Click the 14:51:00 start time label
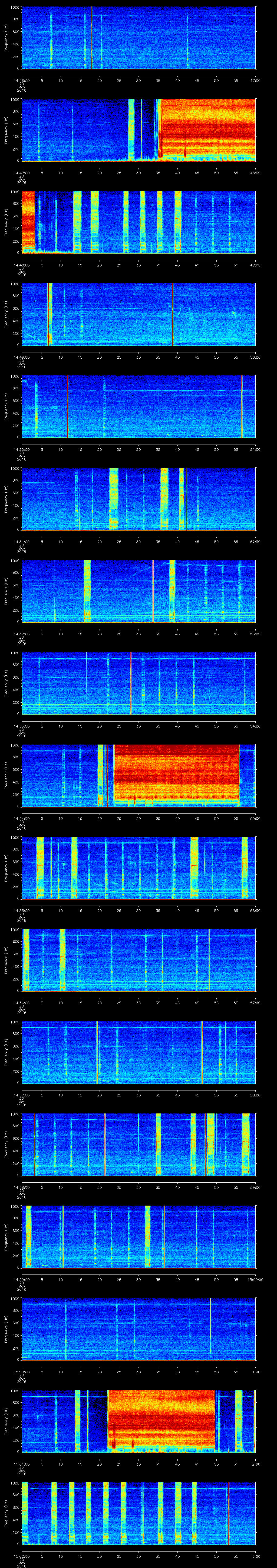The width and height of the screenshot is (277, 1568). tap(21, 542)
